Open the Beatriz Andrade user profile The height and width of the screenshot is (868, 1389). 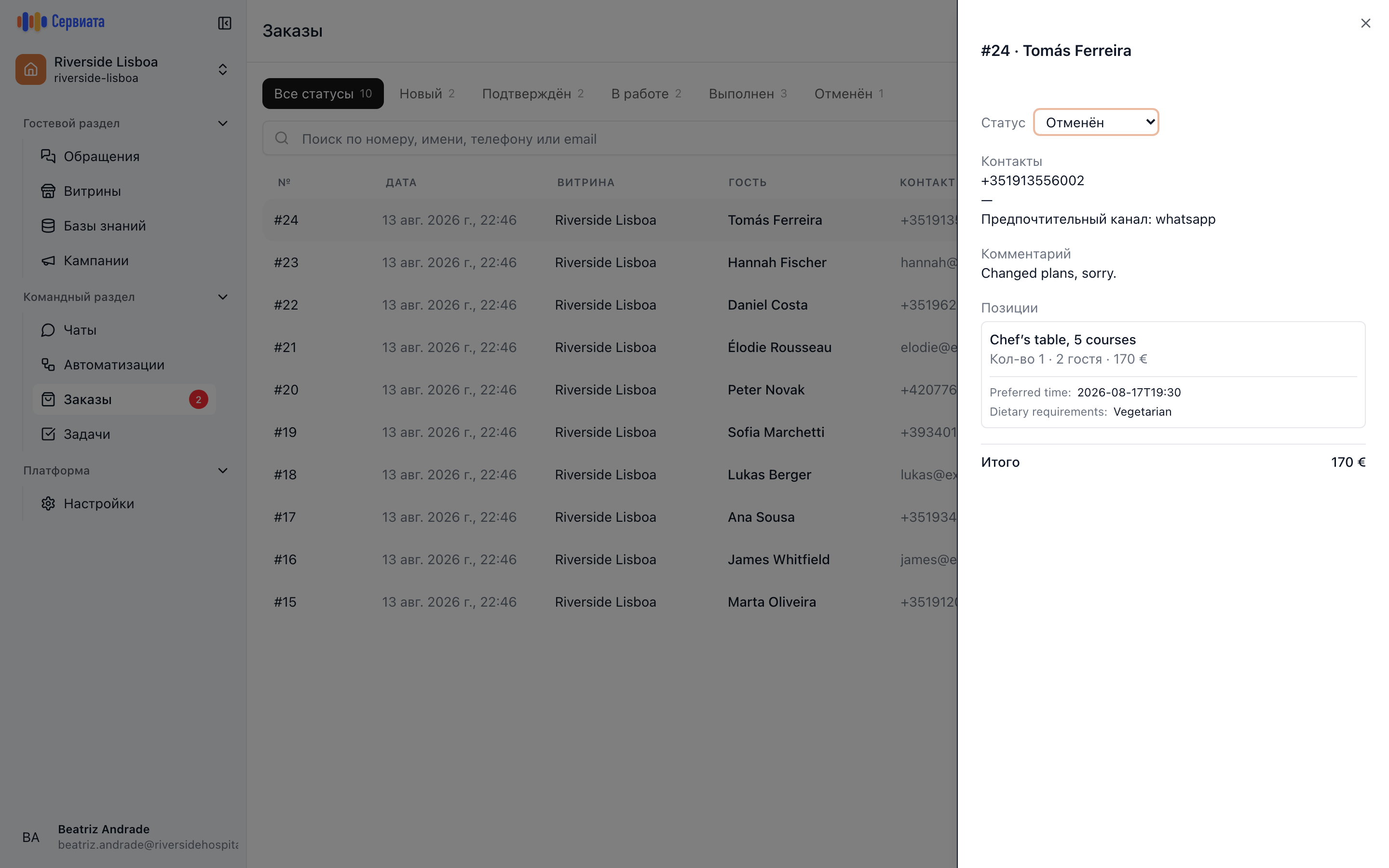coord(123,837)
